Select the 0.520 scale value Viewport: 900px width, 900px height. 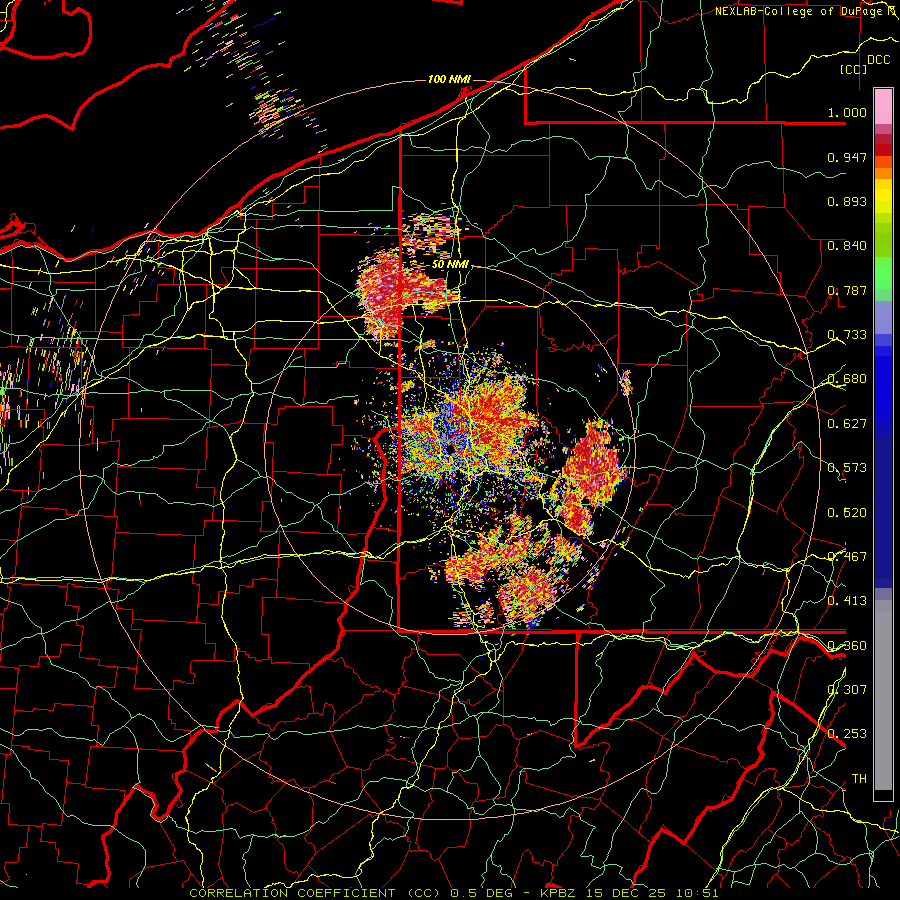click(x=847, y=513)
